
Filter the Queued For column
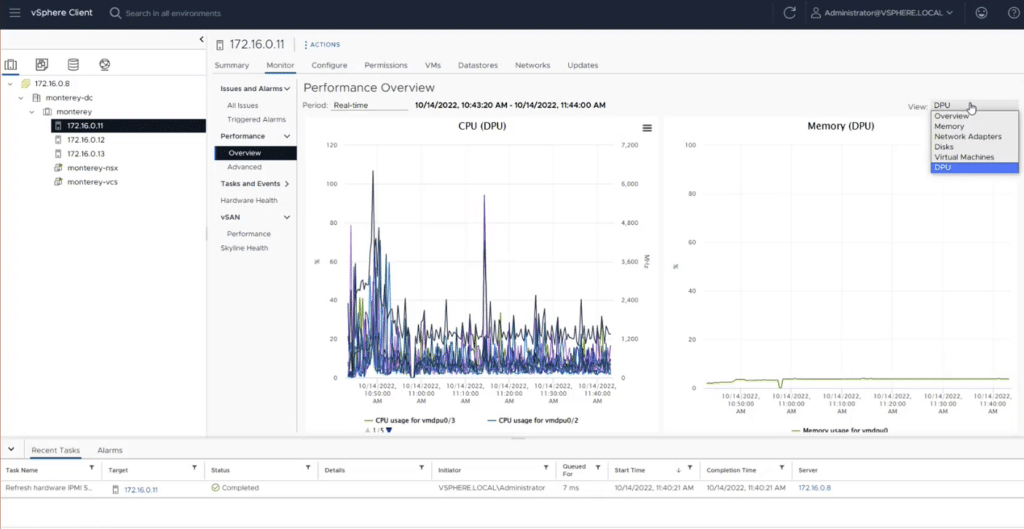[598, 468]
